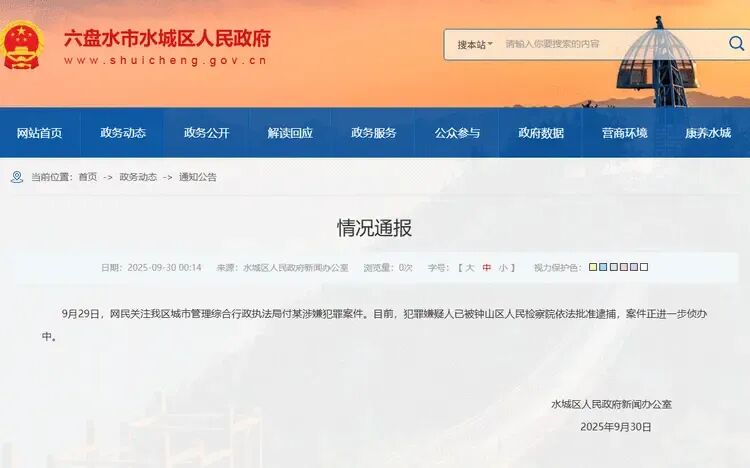
Task: Select the light gray eye-protection swatch
Action: (614, 267)
